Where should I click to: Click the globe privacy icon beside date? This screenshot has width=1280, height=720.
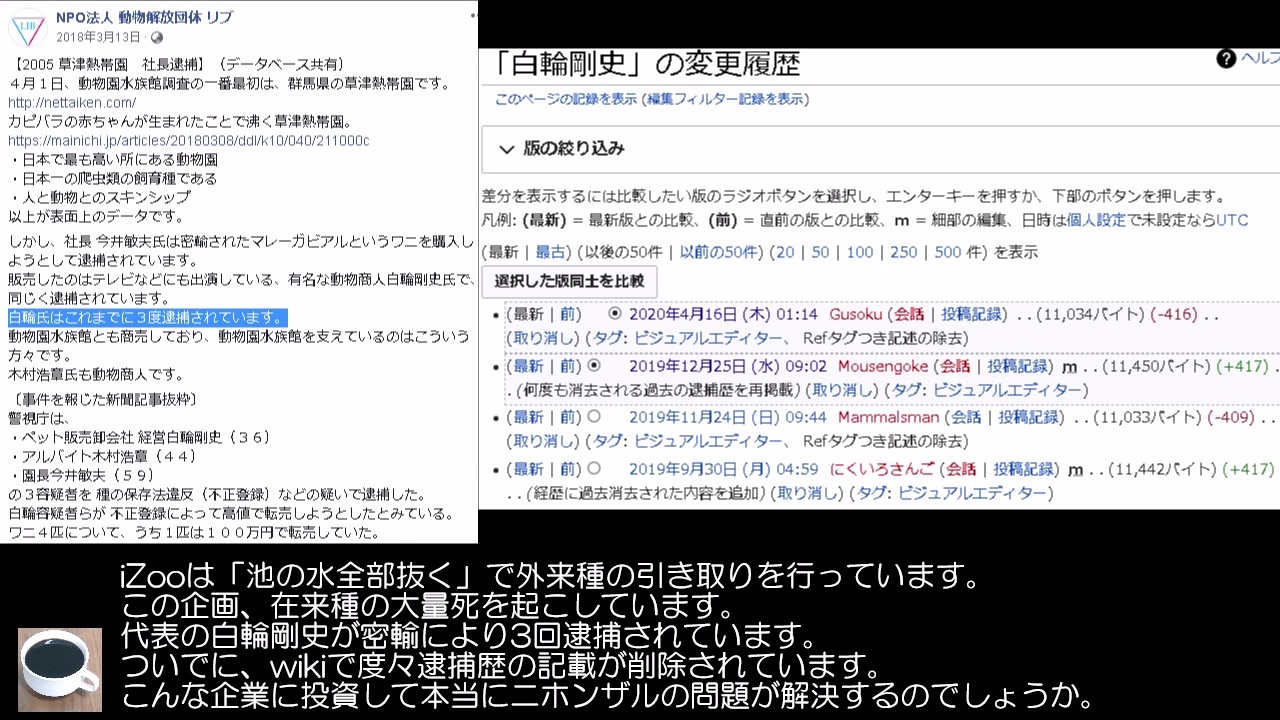pos(157,38)
